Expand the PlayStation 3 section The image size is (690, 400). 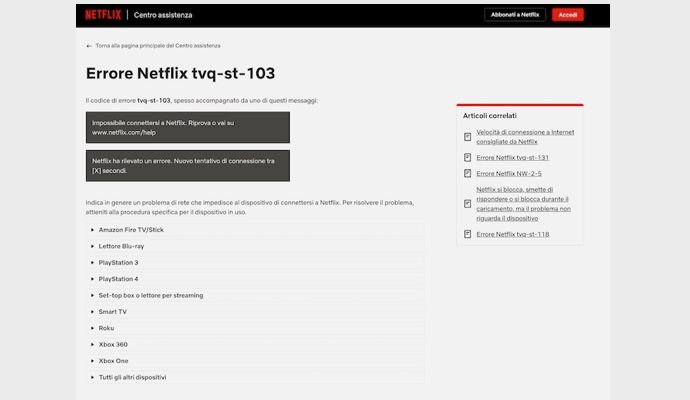pos(255,263)
